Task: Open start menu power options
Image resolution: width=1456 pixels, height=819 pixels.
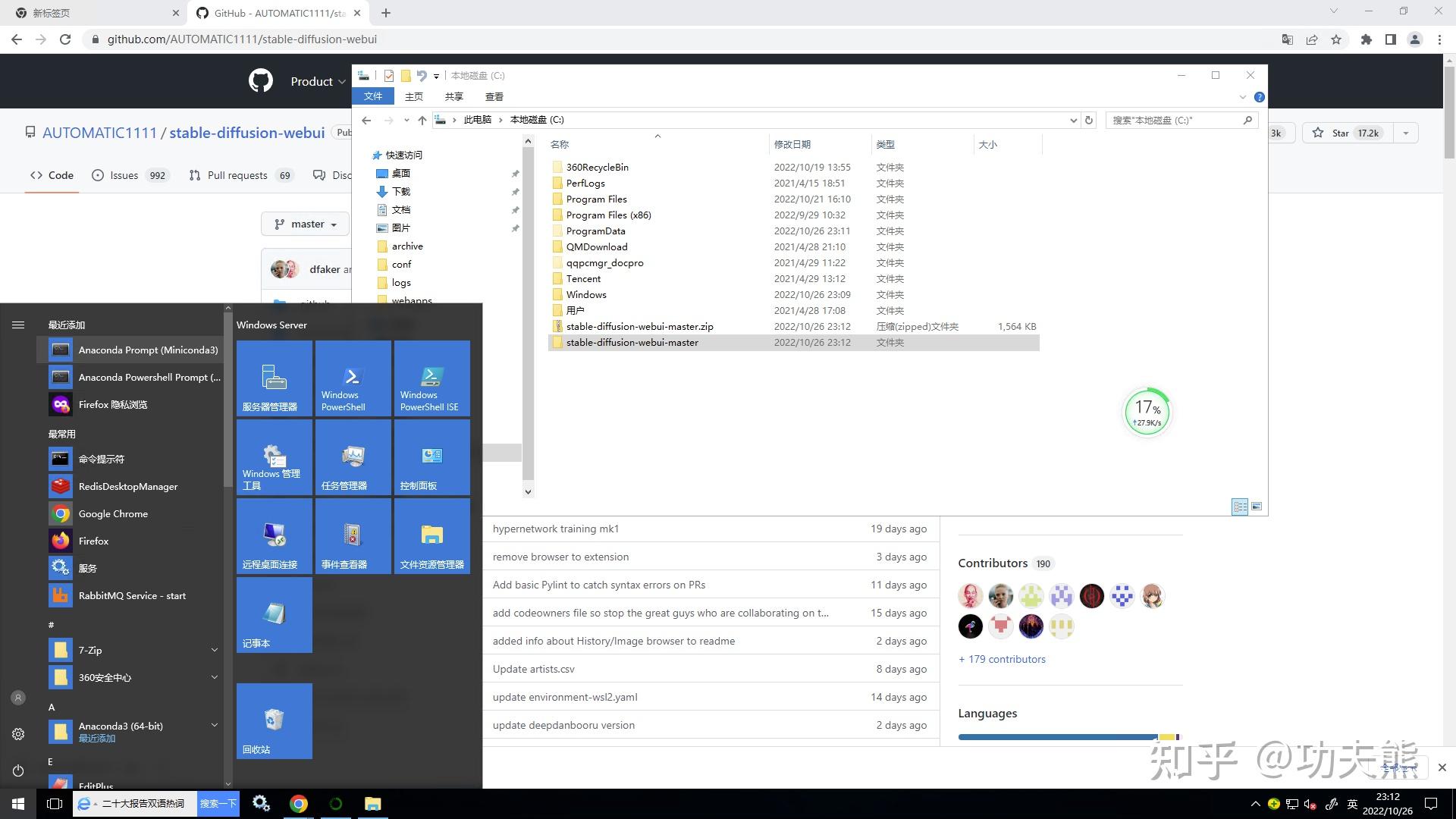Action: [x=18, y=770]
